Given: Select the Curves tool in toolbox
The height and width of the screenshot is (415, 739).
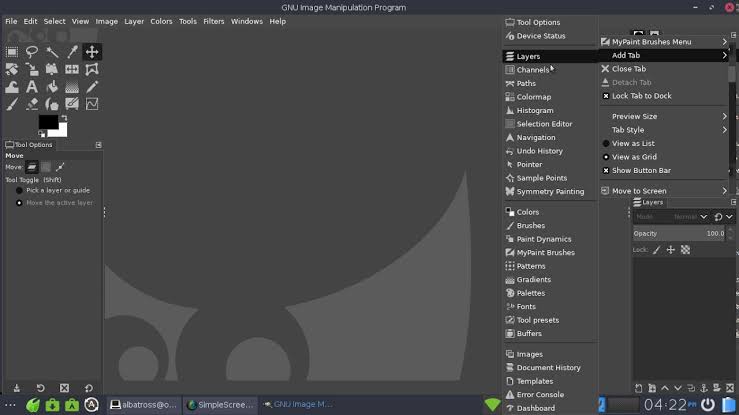Looking at the screenshot, I should coord(92,104).
